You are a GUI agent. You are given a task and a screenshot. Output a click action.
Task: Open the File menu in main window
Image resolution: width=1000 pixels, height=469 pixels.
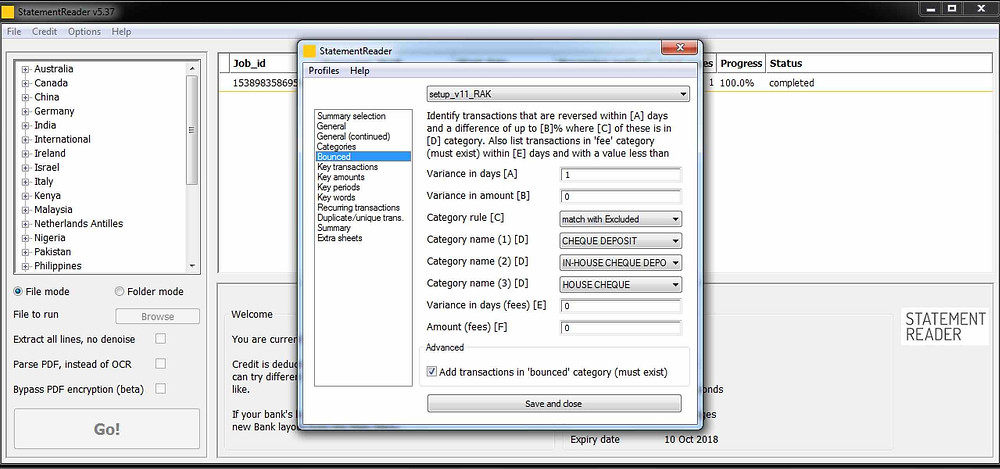pos(14,31)
